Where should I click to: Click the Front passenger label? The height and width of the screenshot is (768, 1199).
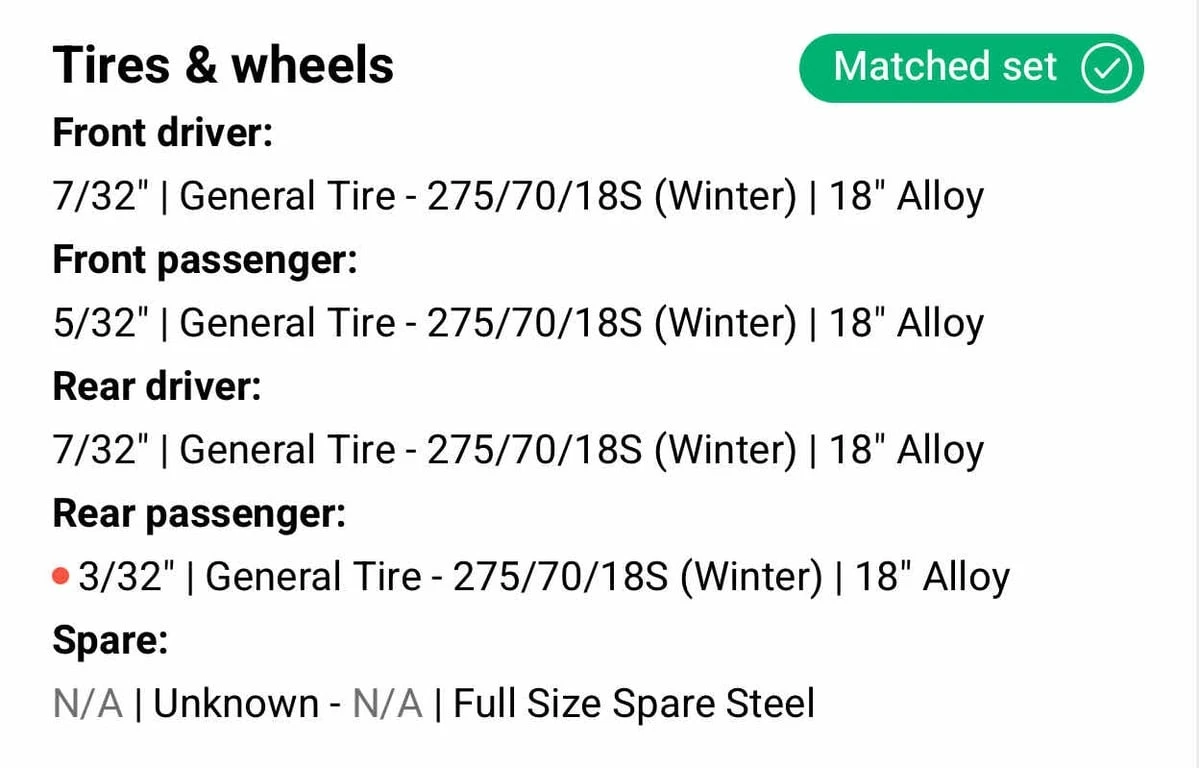(x=204, y=260)
